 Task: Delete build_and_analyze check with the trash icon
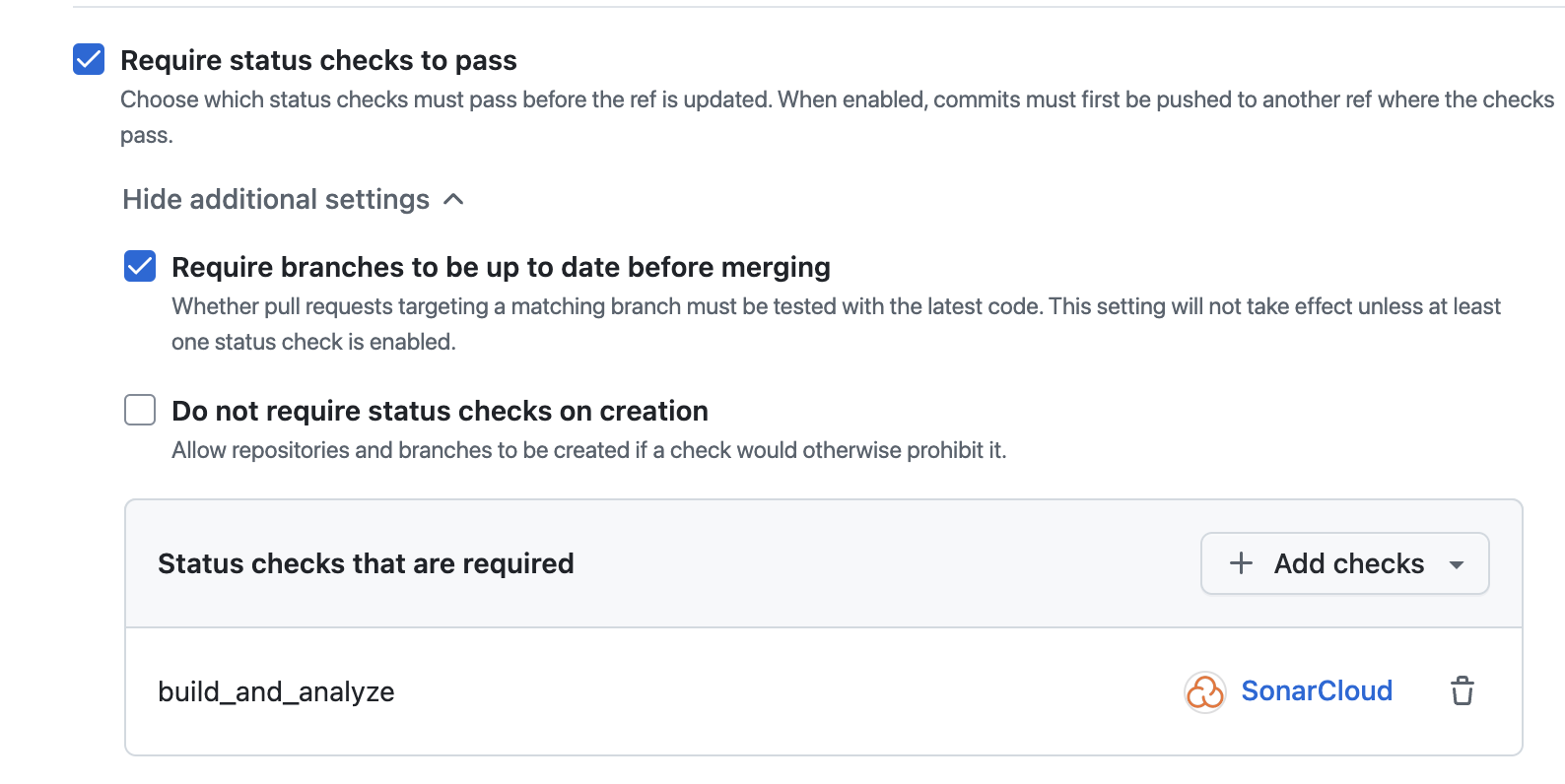[x=1463, y=691]
